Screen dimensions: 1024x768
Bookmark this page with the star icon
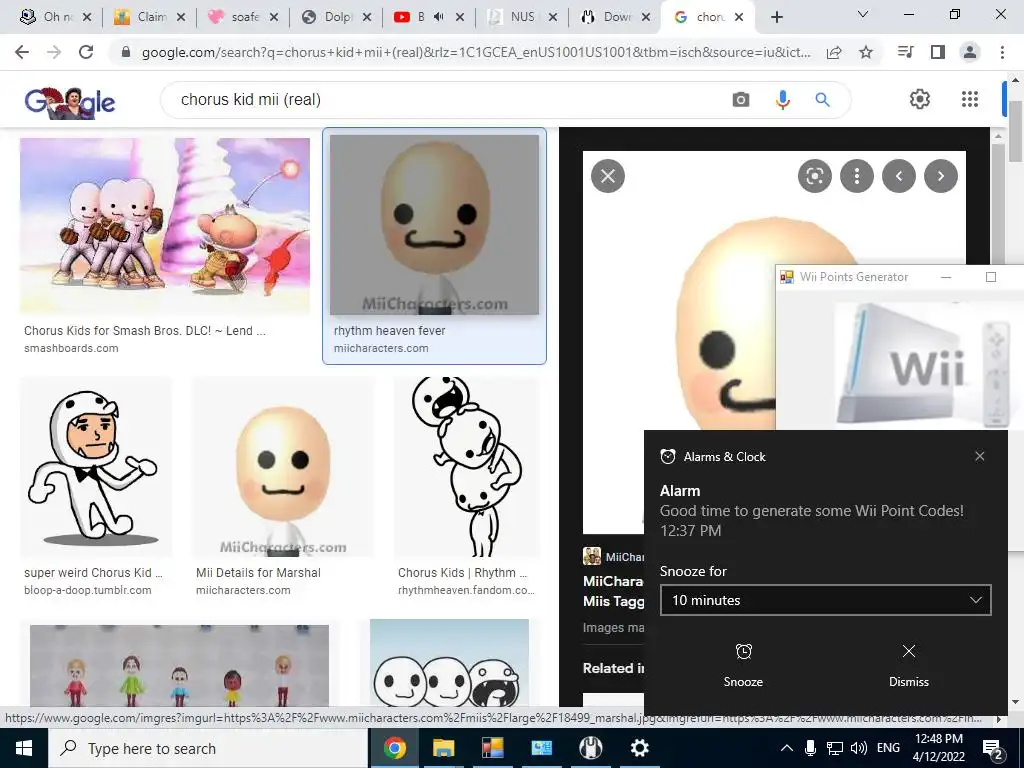[866, 52]
